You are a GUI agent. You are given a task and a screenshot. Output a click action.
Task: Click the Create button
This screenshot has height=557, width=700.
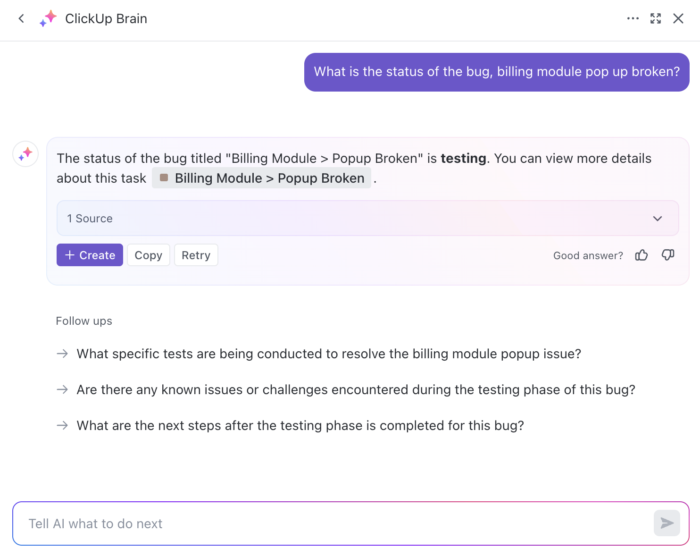point(90,255)
